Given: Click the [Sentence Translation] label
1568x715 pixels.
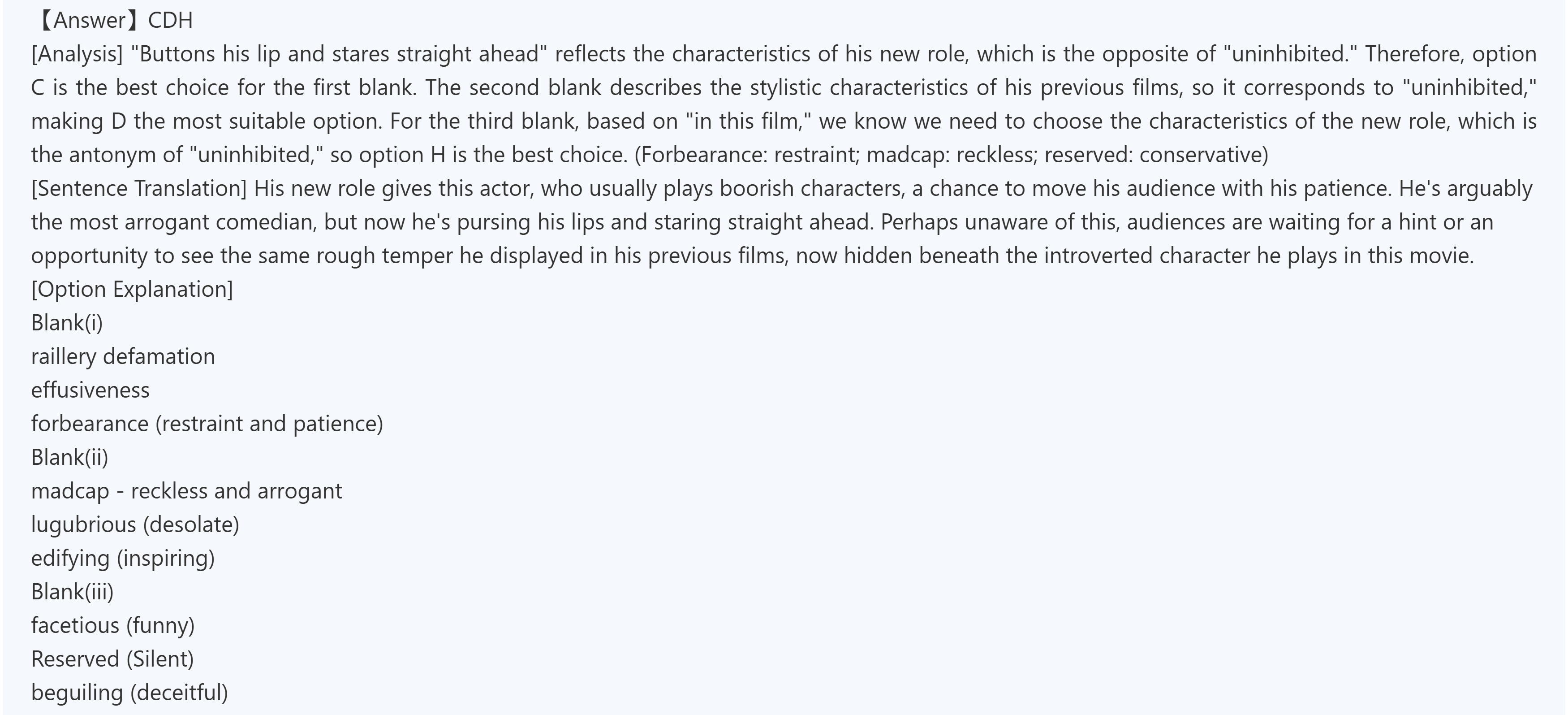Looking at the screenshot, I should pos(139,189).
